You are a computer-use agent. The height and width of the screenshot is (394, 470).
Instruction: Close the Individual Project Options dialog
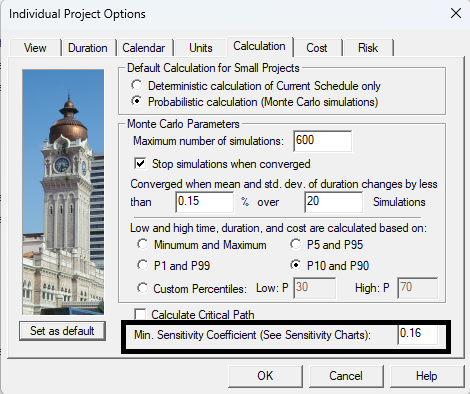(456, 14)
